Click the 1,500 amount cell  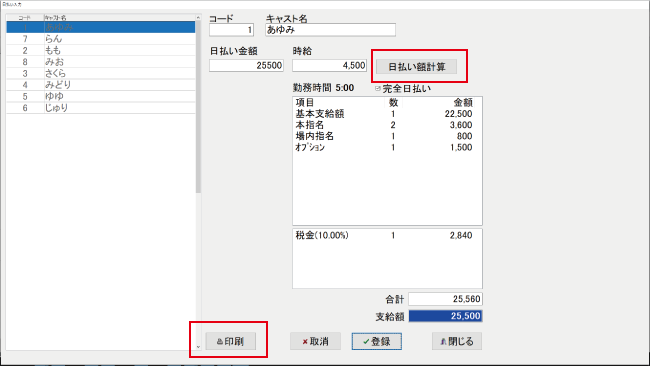click(461, 147)
